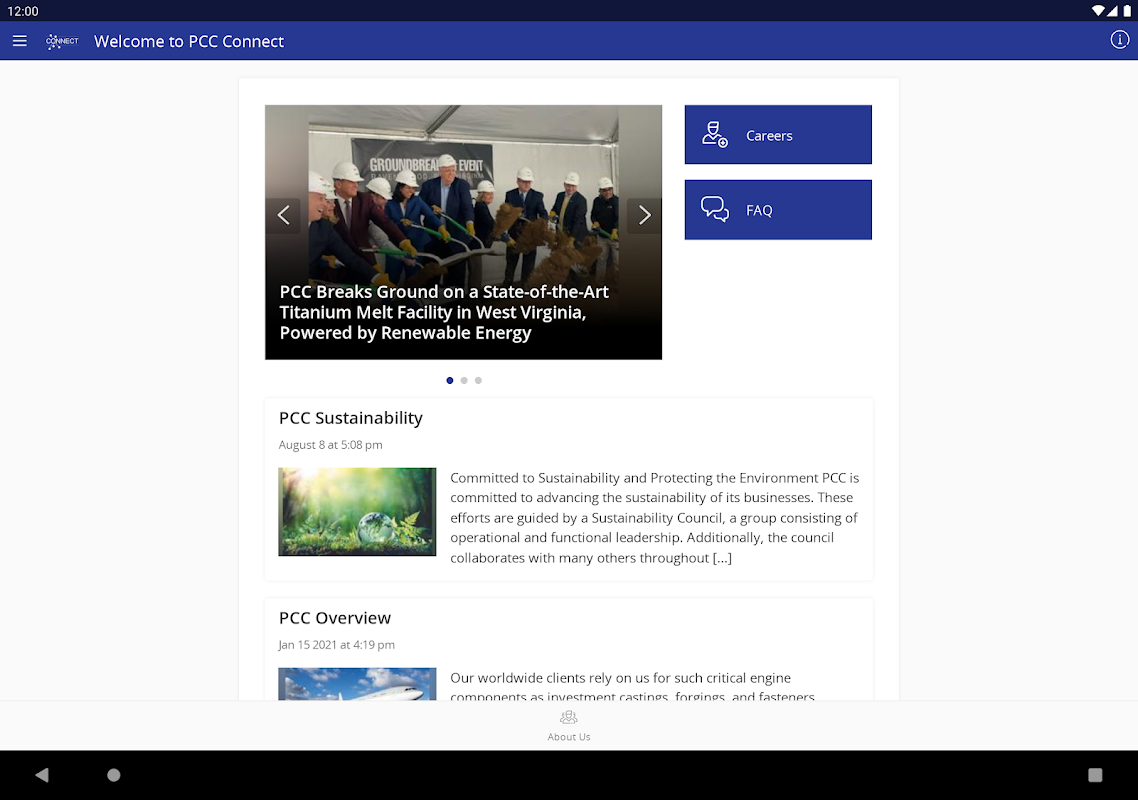Viewport: 1138px width, 800px height.
Task: Tap the PCC Connect logo
Action: tap(62, 41)
